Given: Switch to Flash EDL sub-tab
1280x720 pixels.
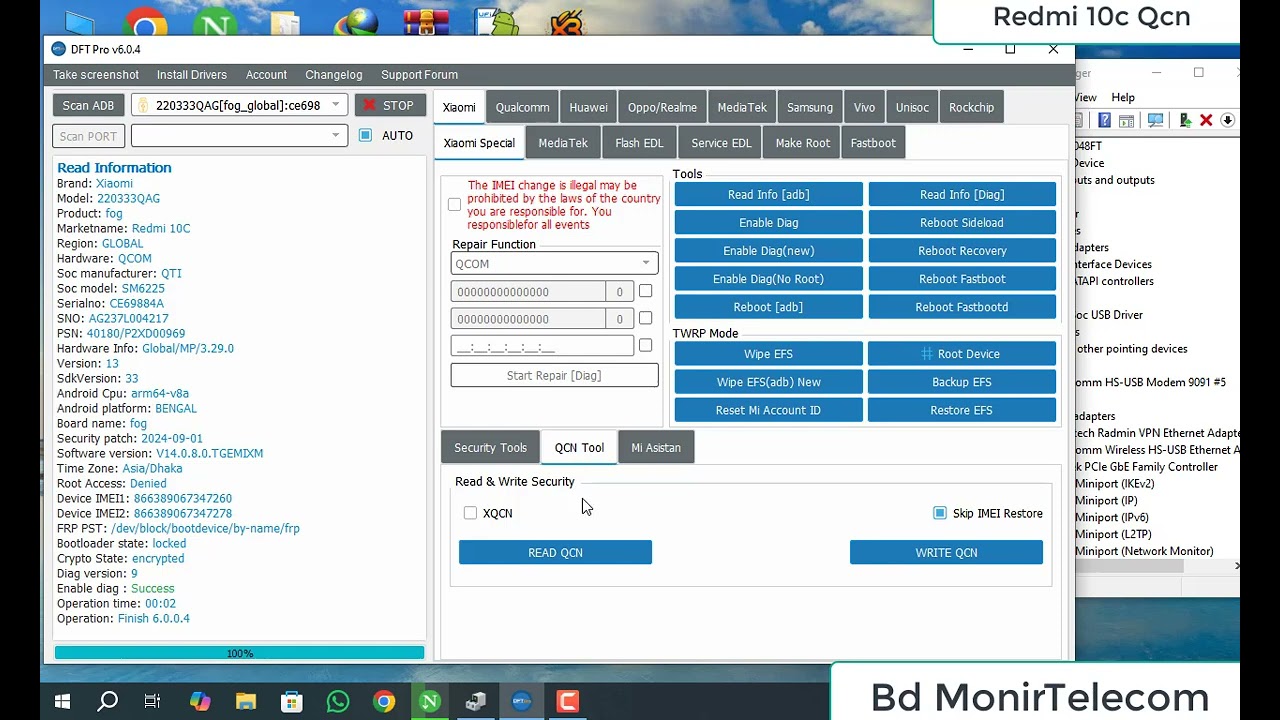Looking at the screenshot, I should (639, 143).
